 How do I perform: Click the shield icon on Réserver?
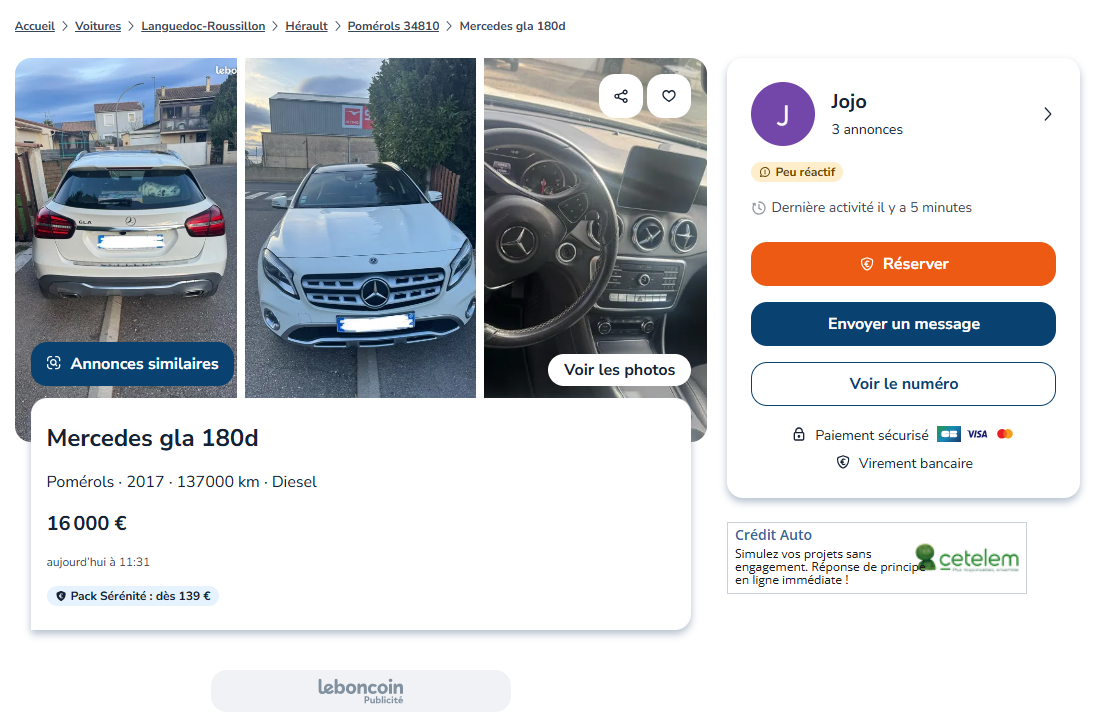867,264
